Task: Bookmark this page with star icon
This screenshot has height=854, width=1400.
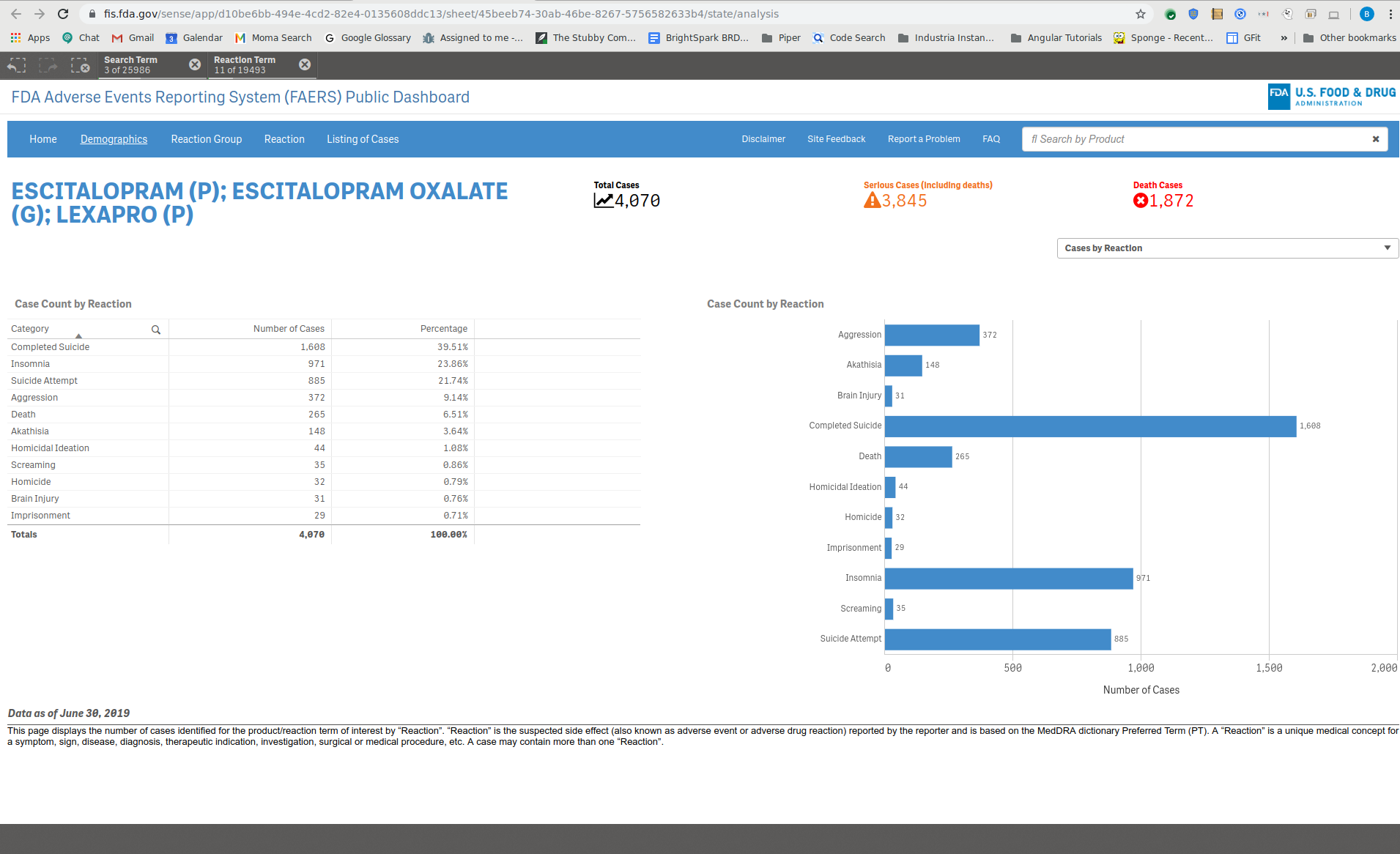Action: tap(1140, 14)
